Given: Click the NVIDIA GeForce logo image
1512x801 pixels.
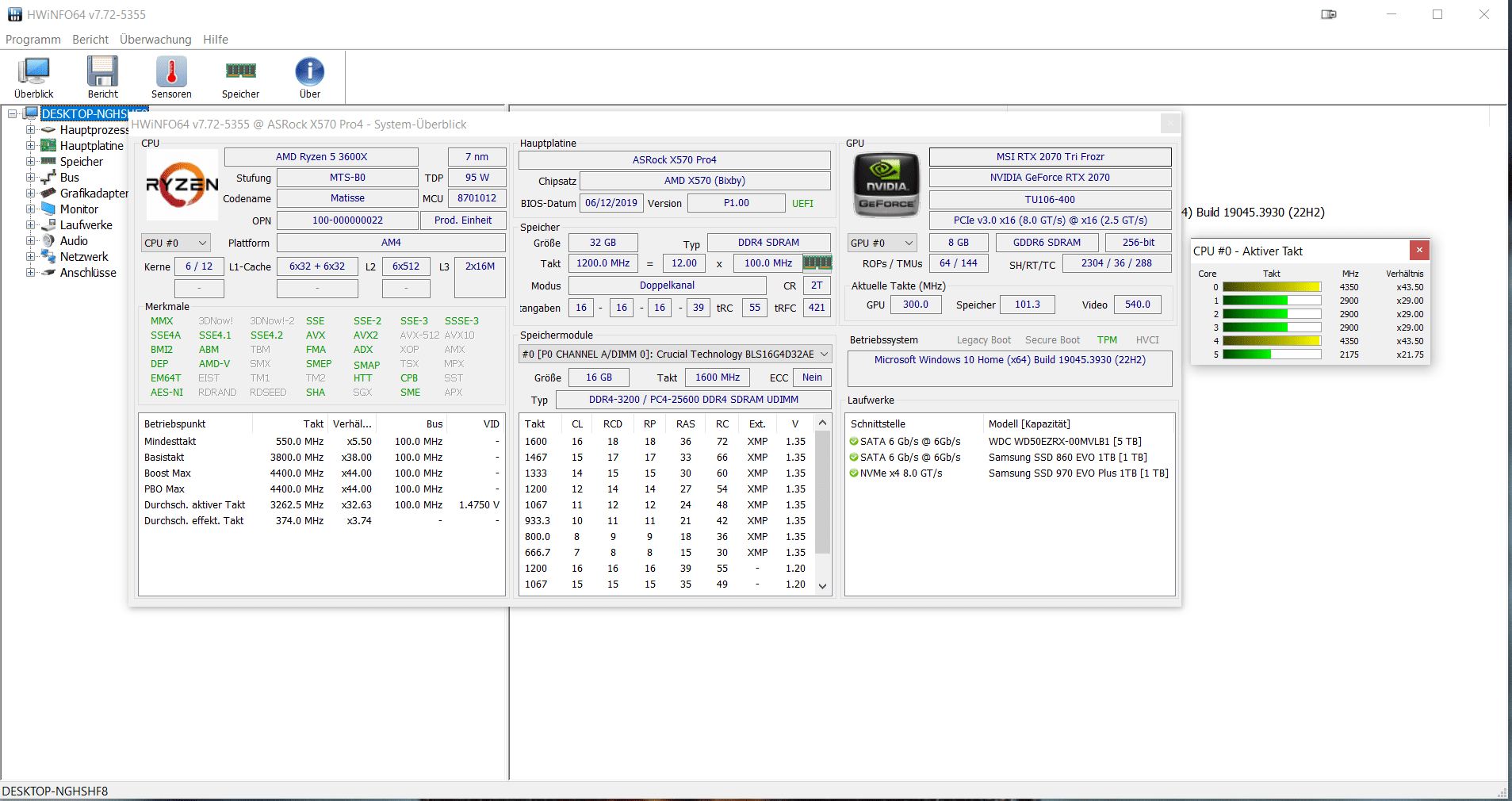Looking at the screenshot, I should [886, 186].
